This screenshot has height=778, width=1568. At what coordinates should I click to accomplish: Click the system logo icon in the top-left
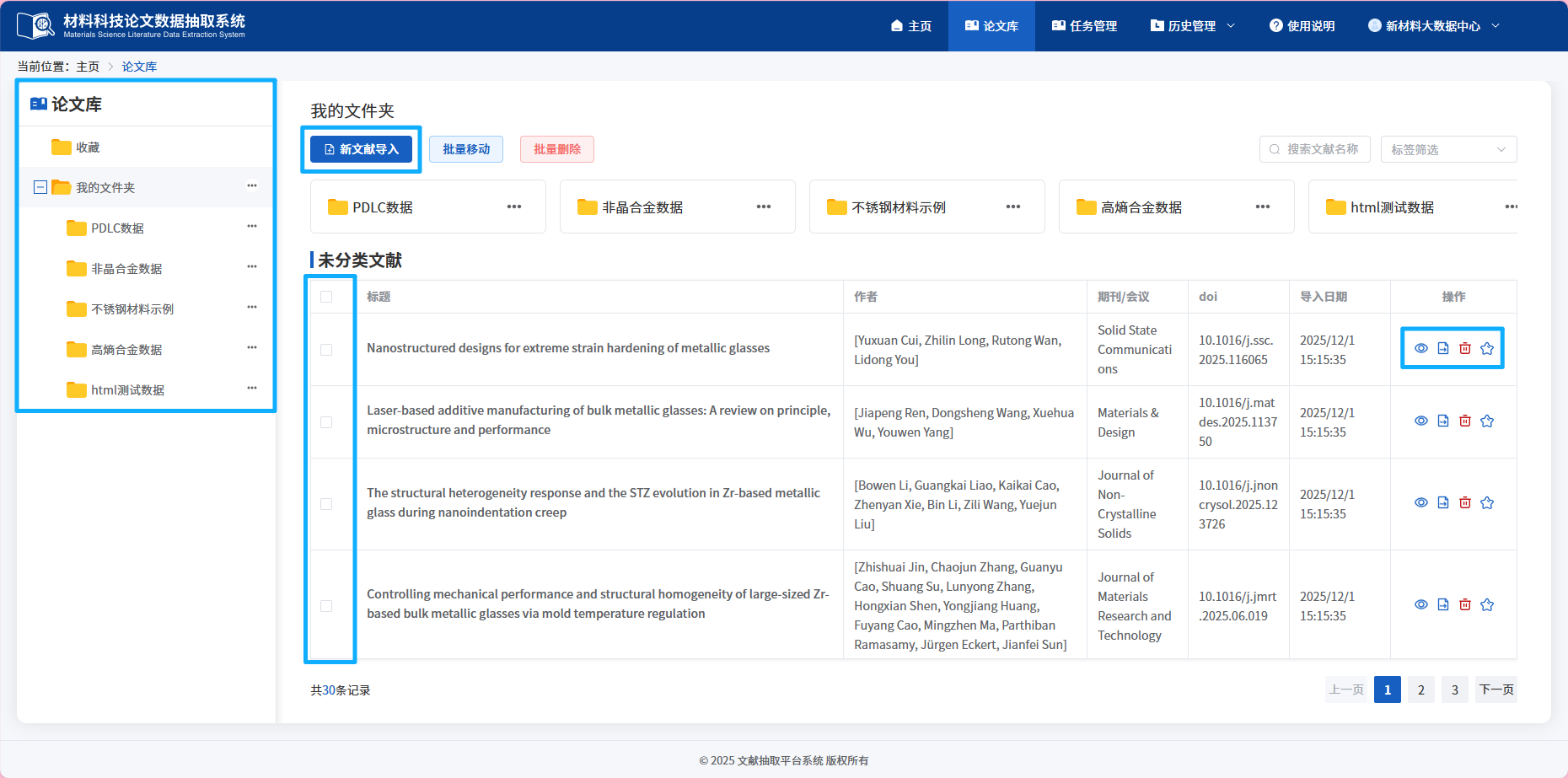tap(35, 24)
